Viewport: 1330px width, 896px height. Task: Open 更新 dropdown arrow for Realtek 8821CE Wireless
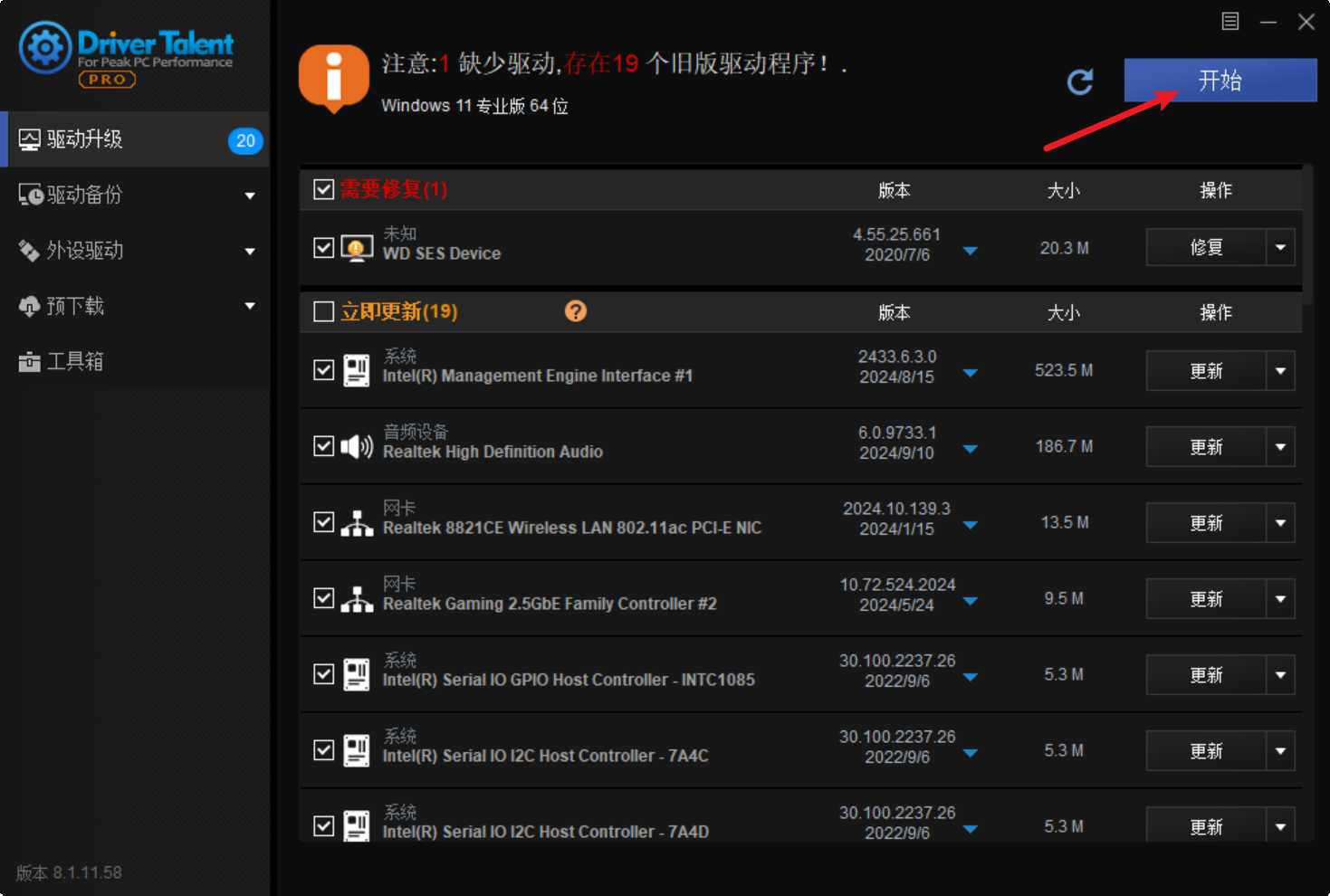(1280, 522)
